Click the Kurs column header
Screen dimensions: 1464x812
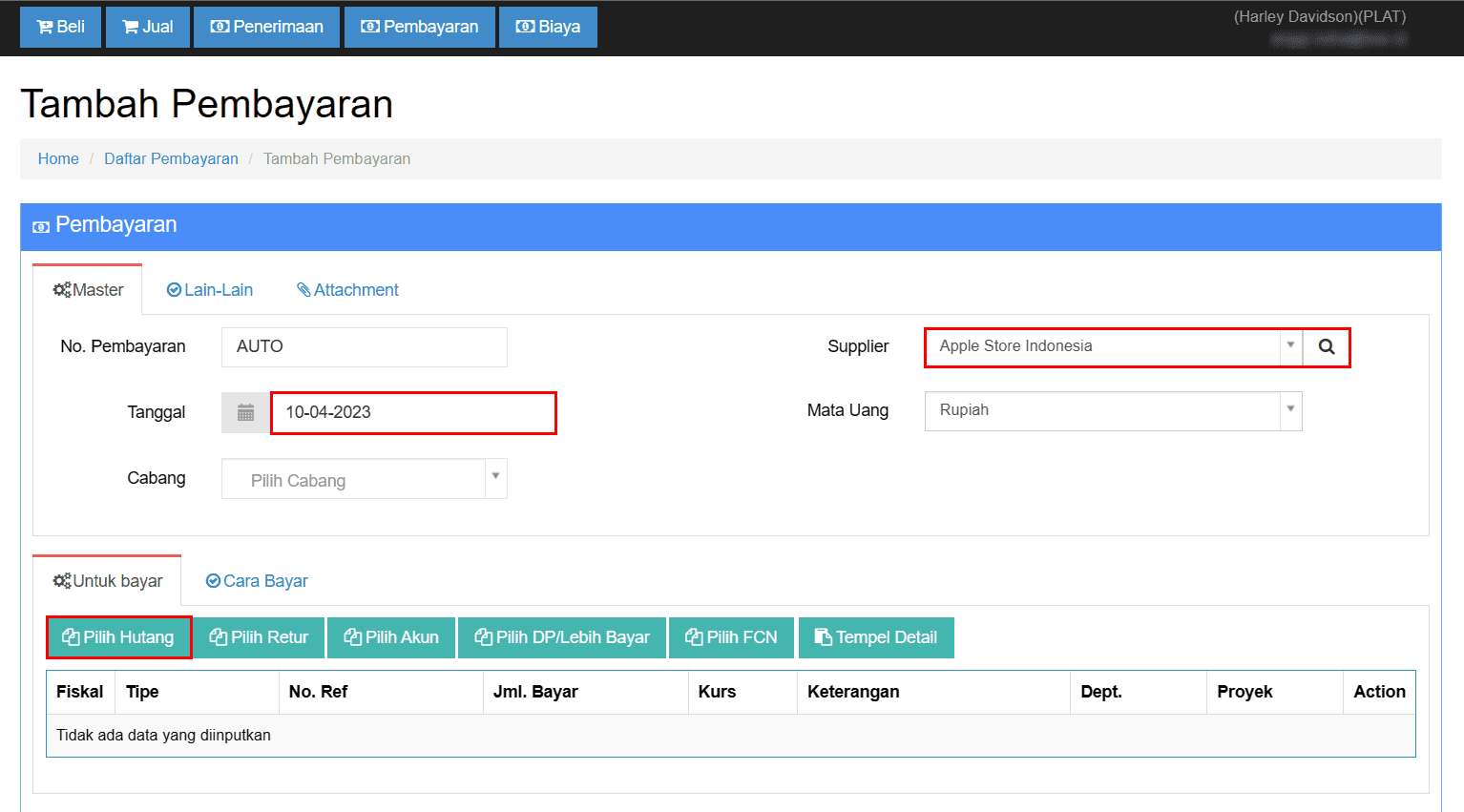(742, 692)
